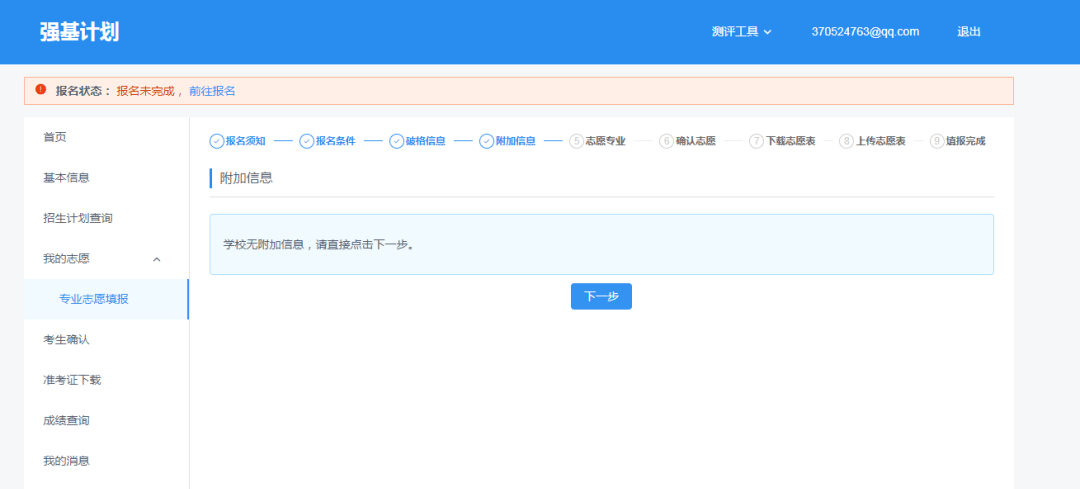
Task: Click the step 5 circle for 志愿专业
Action: pyautogui.click(x=576, y=141)
